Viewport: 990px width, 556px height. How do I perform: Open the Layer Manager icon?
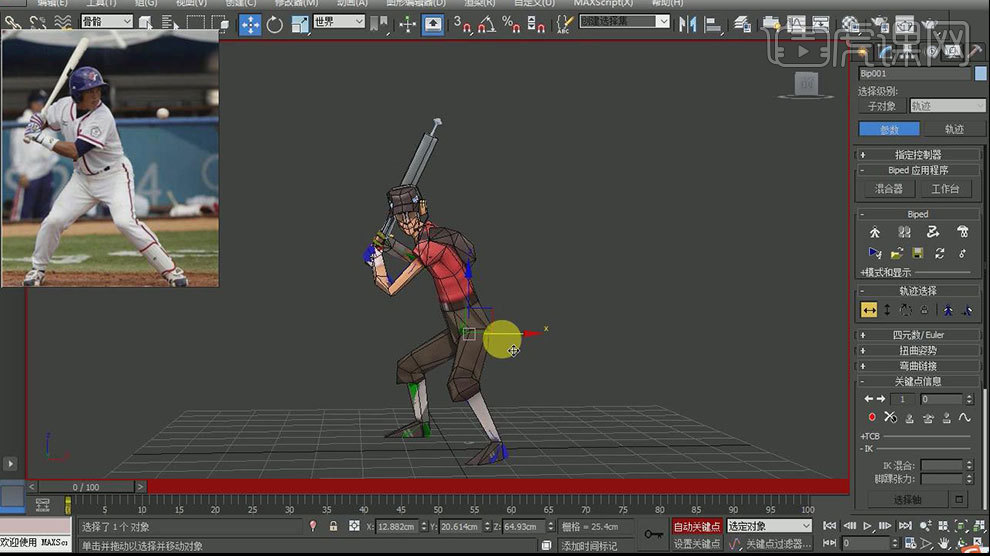[x=742, y=24]
